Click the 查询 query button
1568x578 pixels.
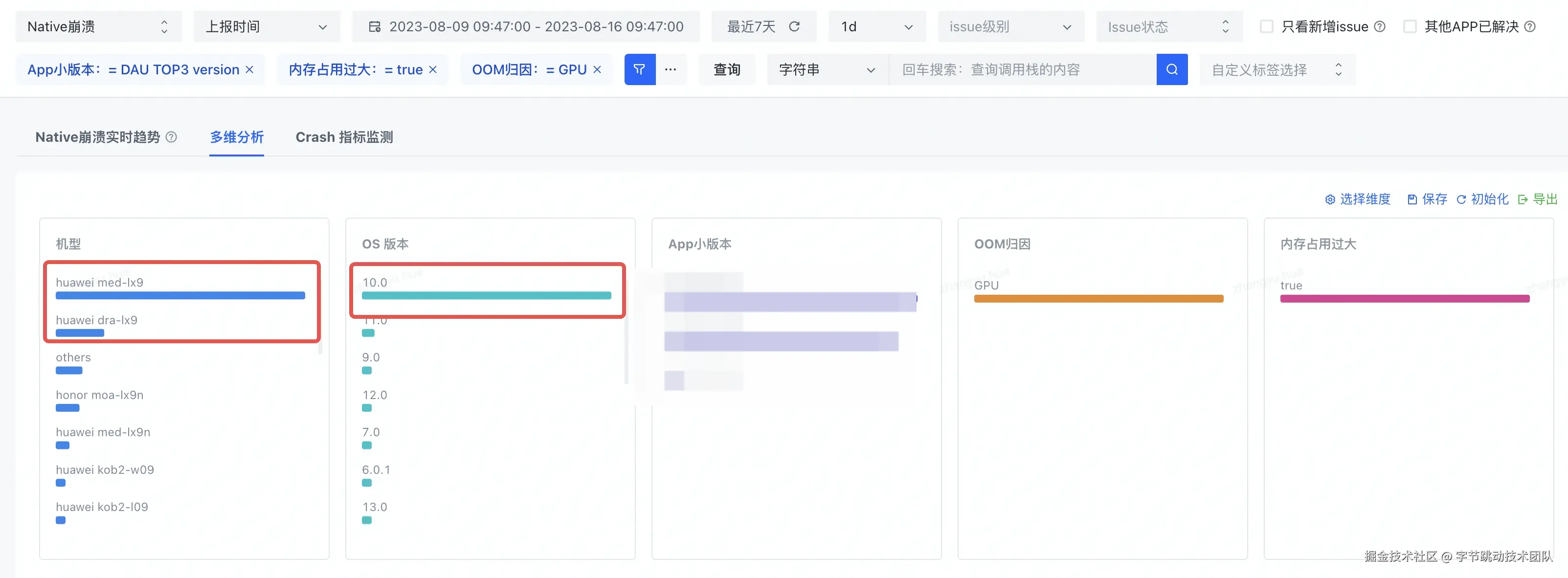tap(727, 69)
